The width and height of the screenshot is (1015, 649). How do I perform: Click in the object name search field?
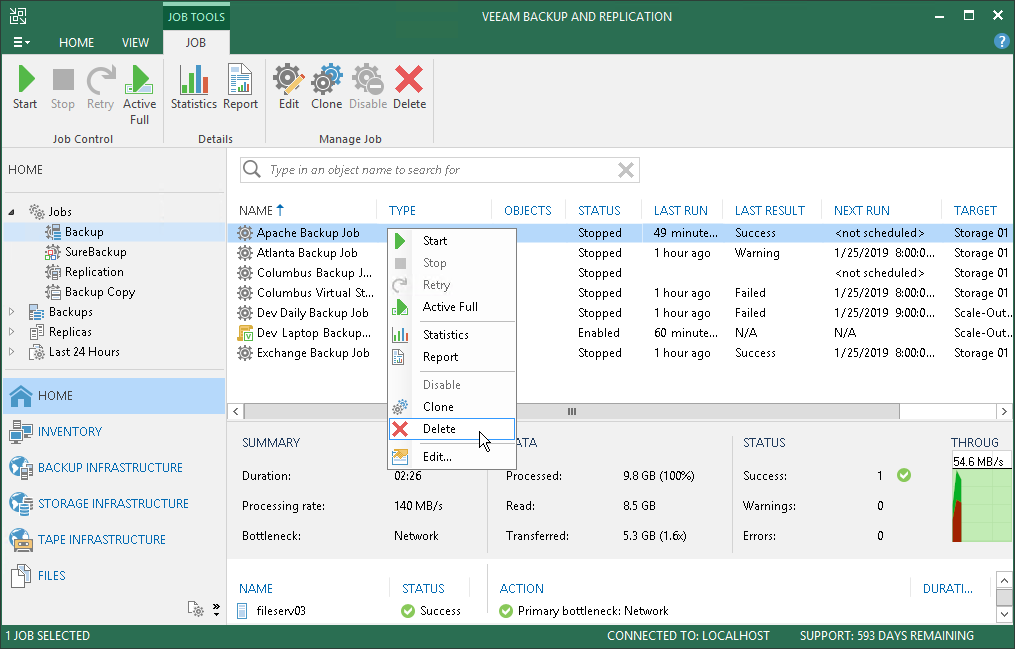[x=440, y=170]
